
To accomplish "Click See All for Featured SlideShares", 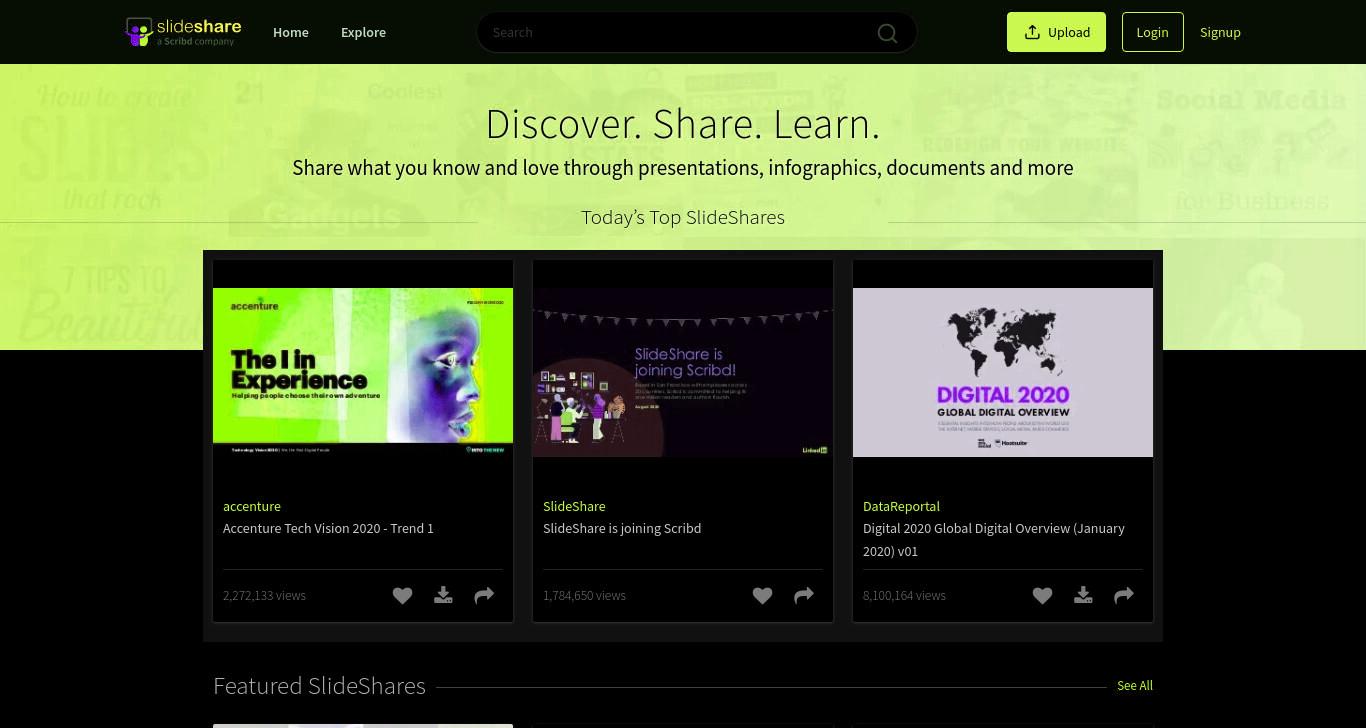I will pyautogui.click(x=1135, y=685).
